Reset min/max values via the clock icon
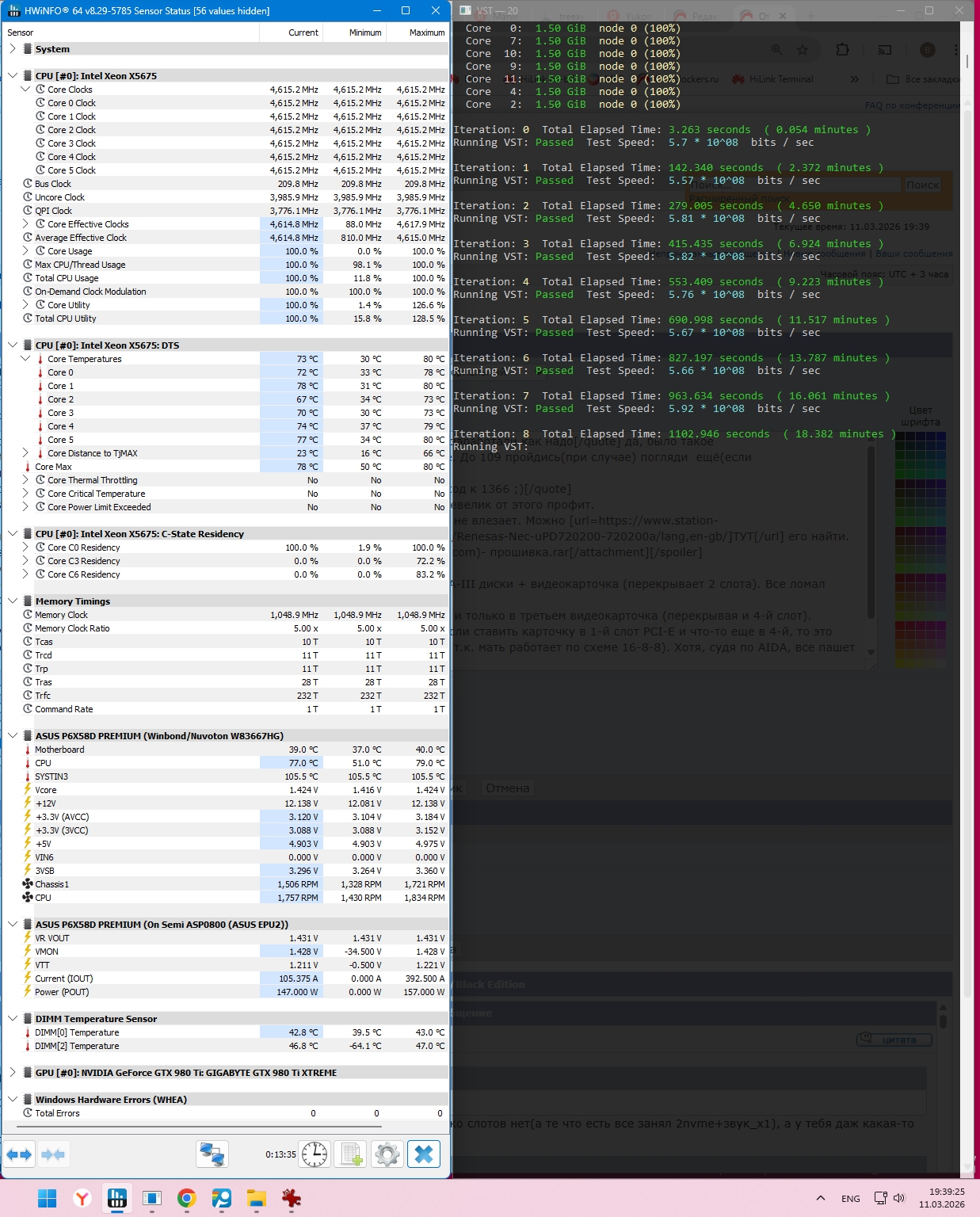This screenshot has height=1217, width=980. pyautogui.click(x=315, y=1154)
